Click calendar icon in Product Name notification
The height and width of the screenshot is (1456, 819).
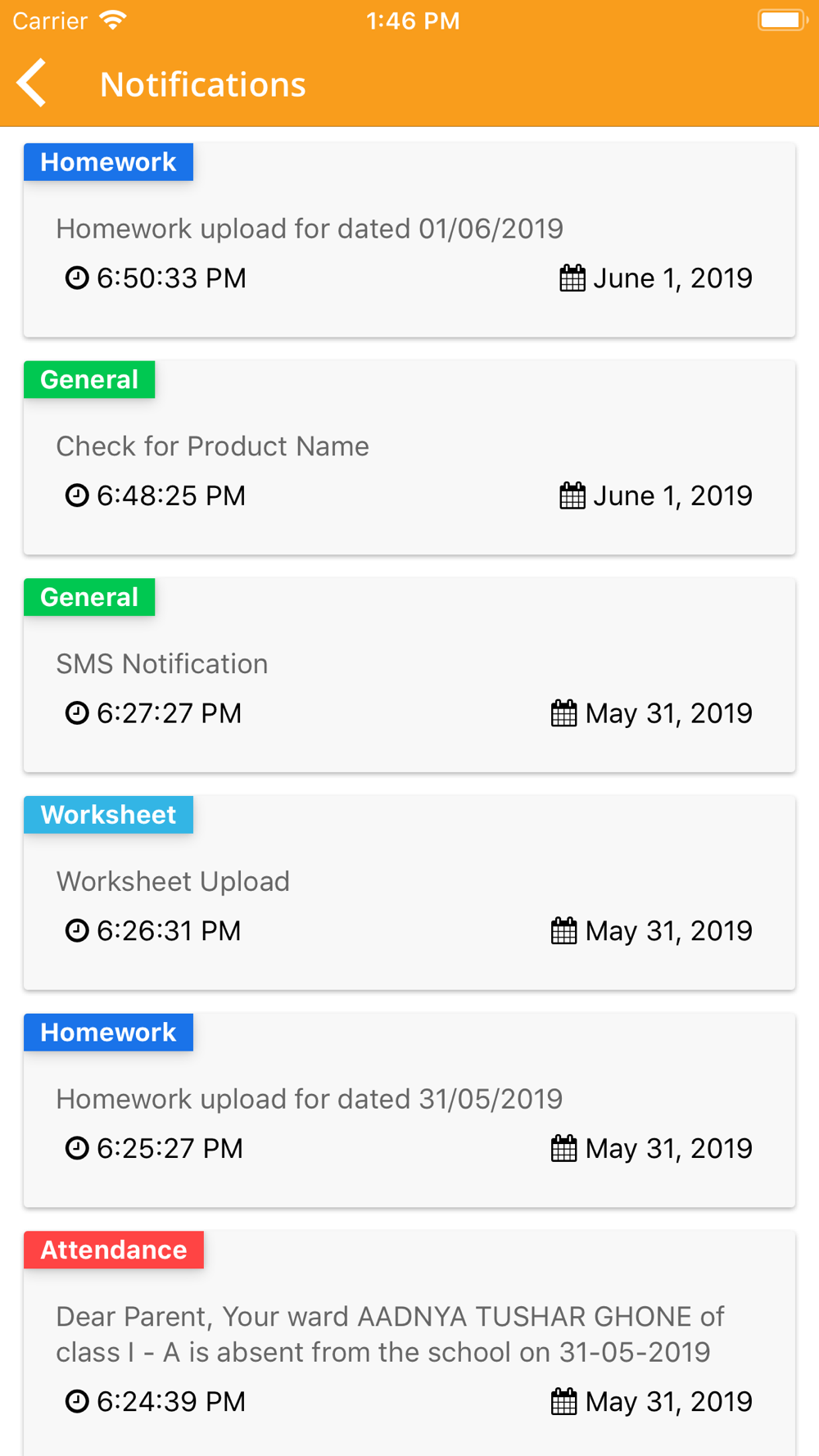572,495
